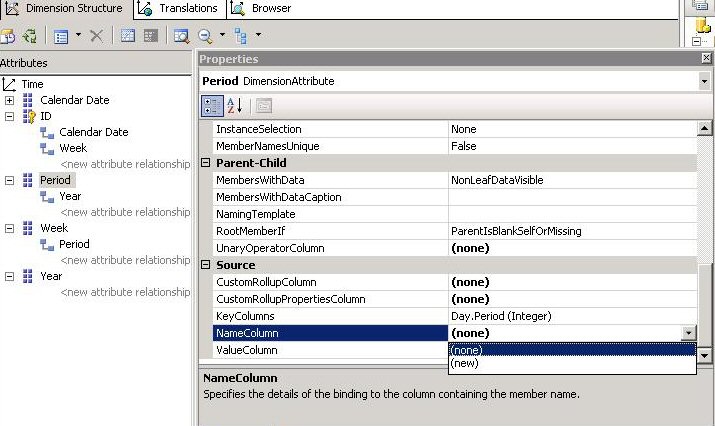Click the Add Business Intelligence toolbar icon
Image resolution: width=715 pixels, height=426 pixels.
click(8, 36)
